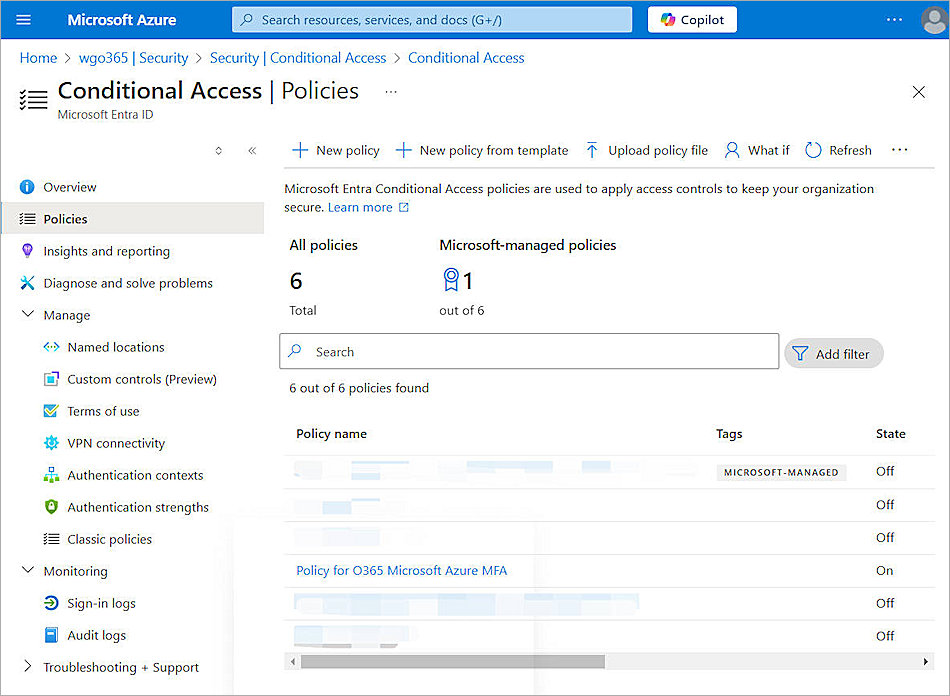Select Authentication strengths in the sidebar

tap(137, 507)
